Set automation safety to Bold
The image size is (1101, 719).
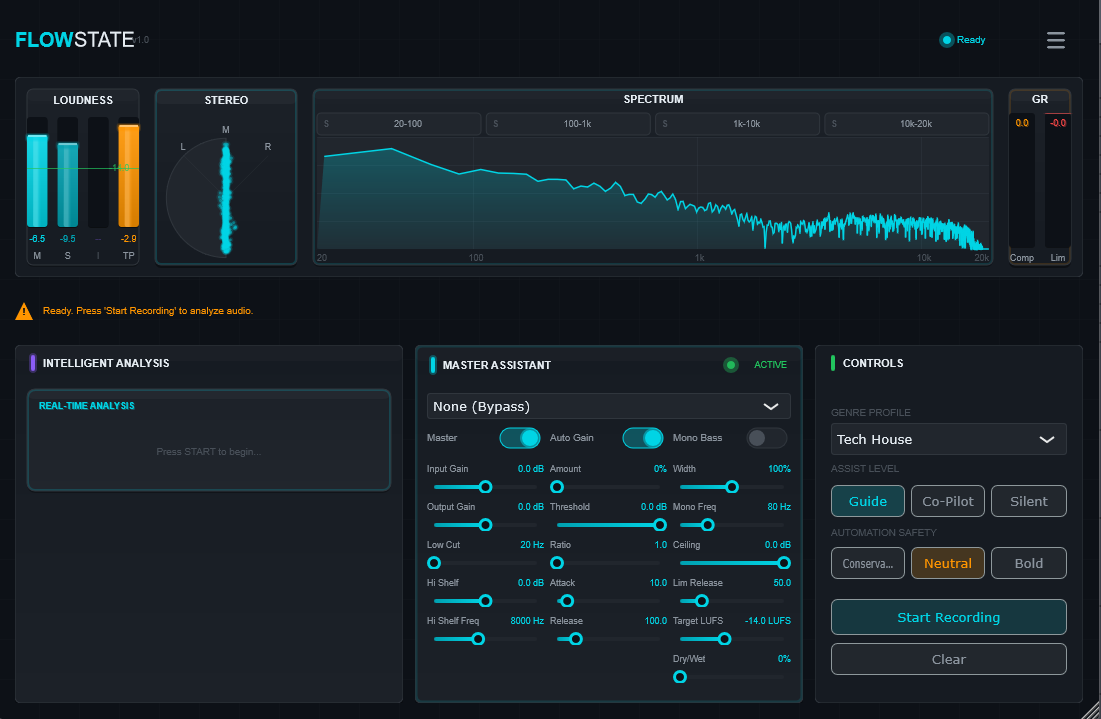point(1028,563)
